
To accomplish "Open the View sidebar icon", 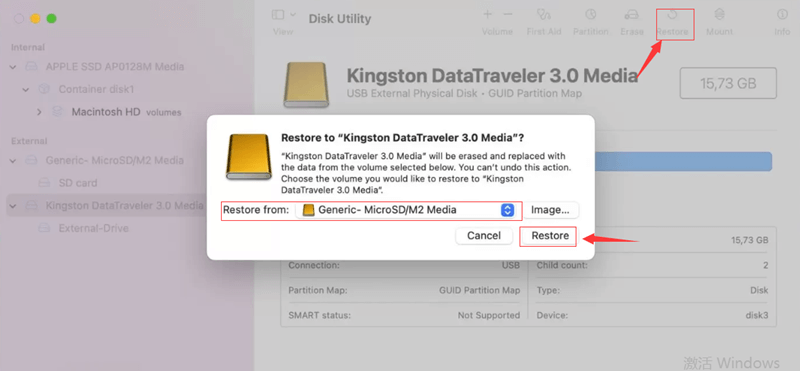I will 278,15.
